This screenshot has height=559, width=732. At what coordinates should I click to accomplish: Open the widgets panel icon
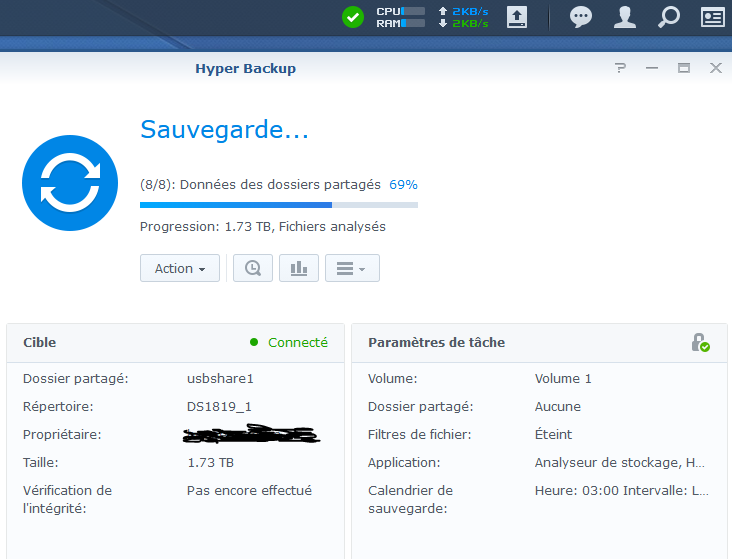pyautogui.click(x=712, y=17)
